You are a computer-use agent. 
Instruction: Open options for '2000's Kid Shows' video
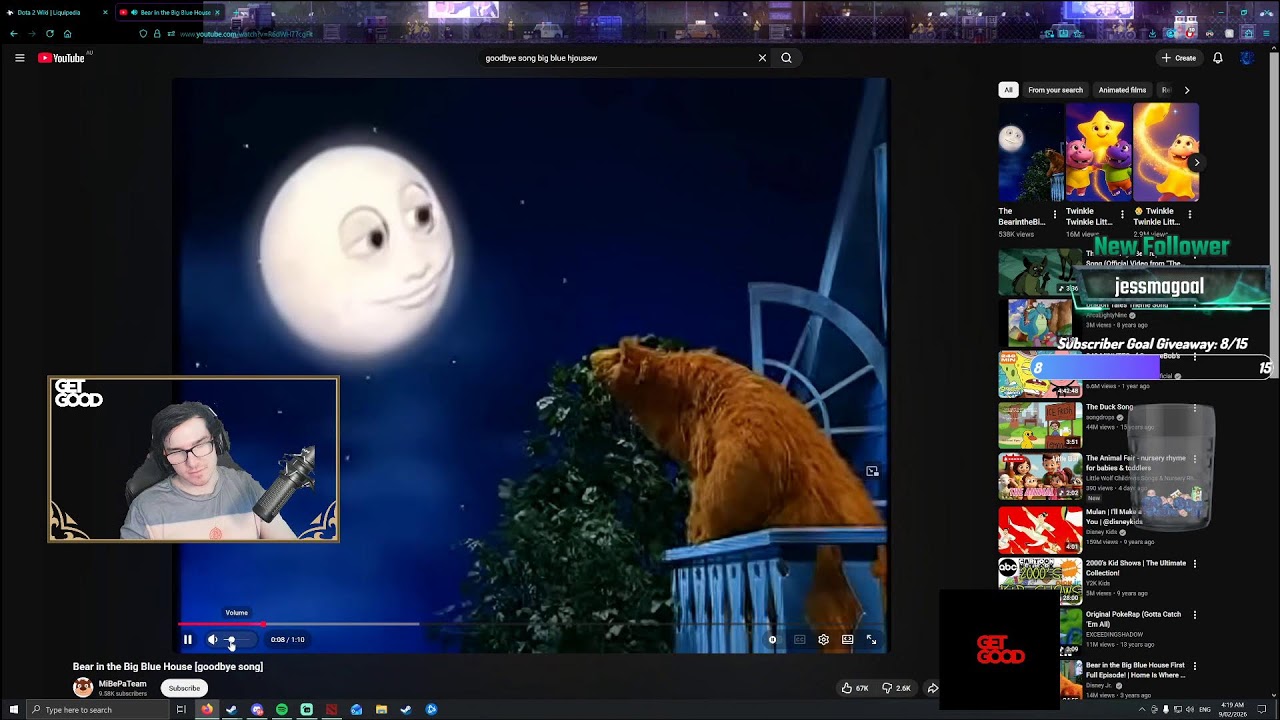1194,564
